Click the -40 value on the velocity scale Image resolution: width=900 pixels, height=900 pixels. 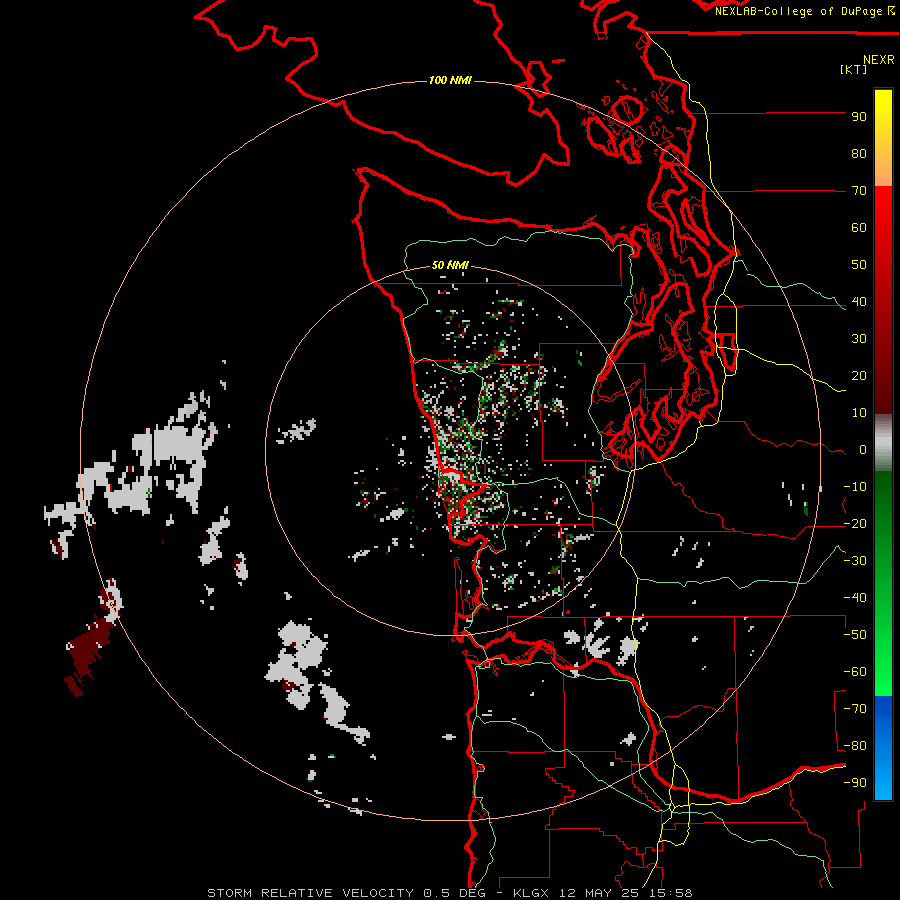[x=855, y=598]
